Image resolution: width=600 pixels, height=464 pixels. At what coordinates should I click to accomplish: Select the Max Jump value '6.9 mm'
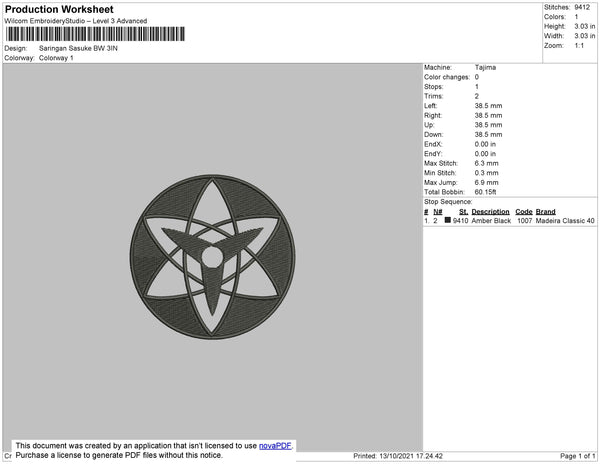[486, 182]
